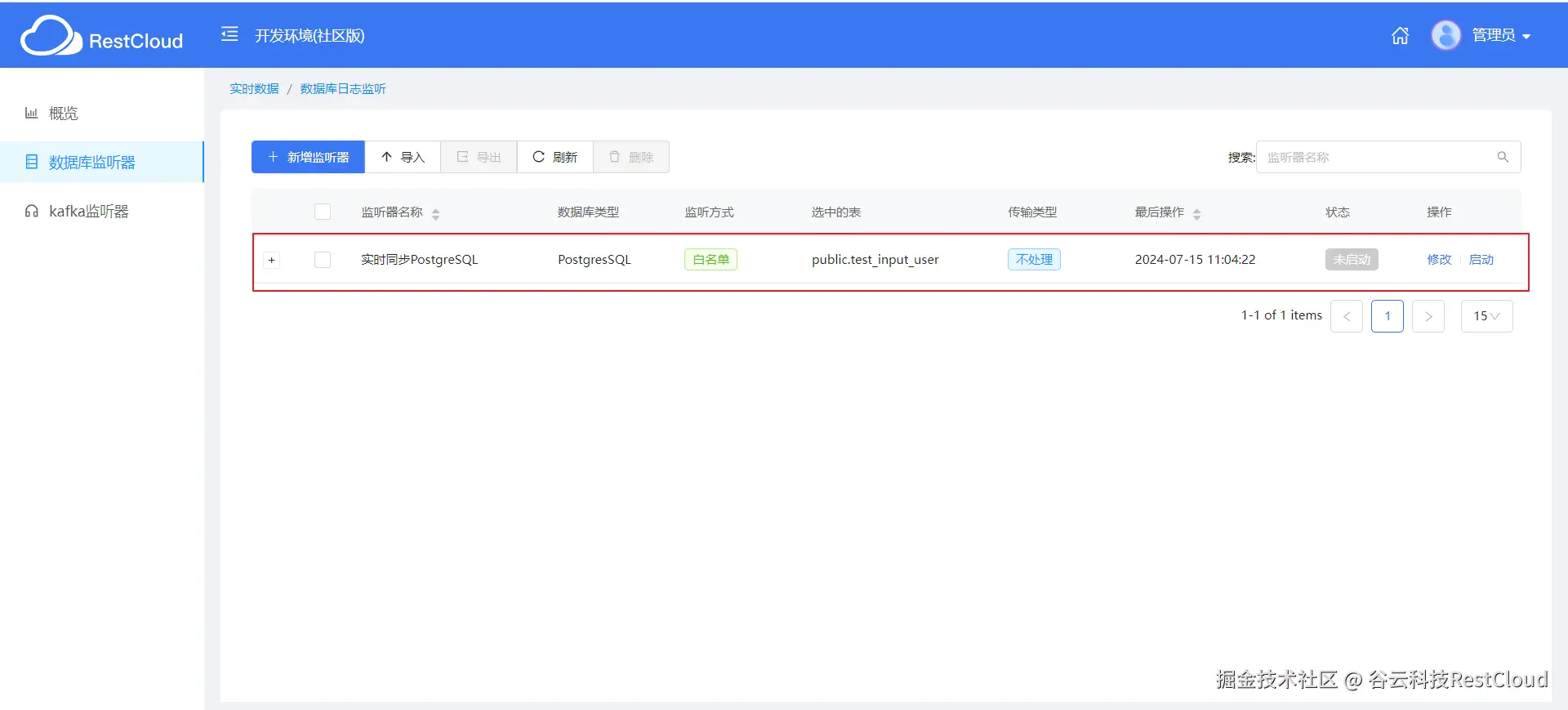Click the PostgresSQL database type cell
The width and height of the screenshot is (1568, 710).
coord(595,260)
